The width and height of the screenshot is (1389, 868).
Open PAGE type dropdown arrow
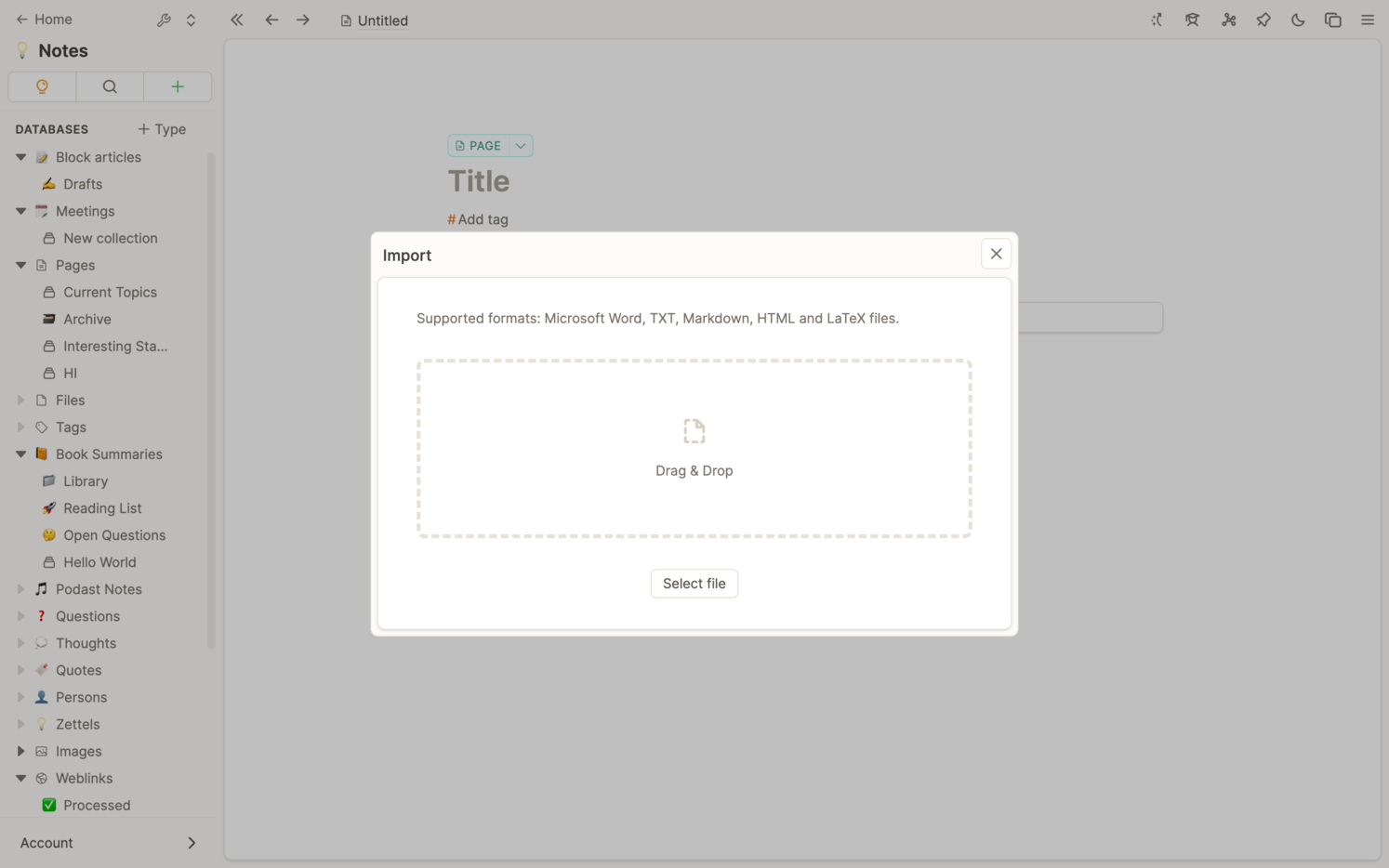click(x=521, y=146)
